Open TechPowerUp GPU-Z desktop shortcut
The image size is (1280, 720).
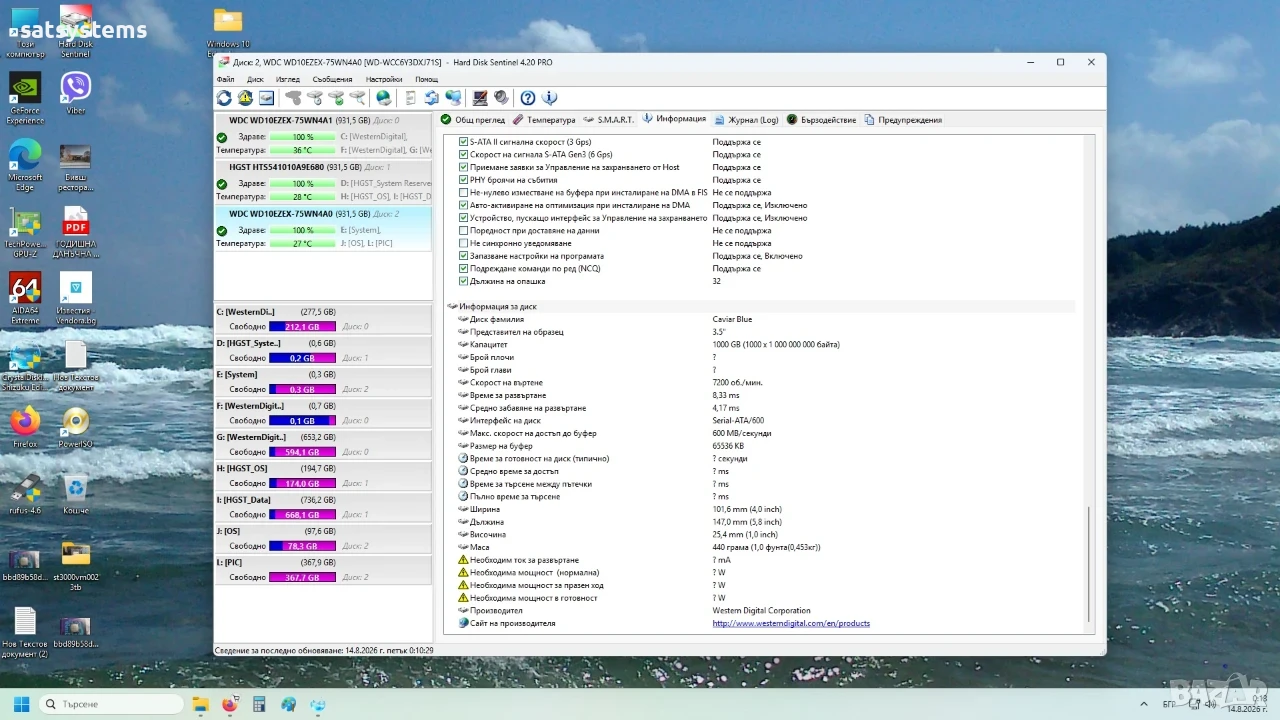point(25,233)
